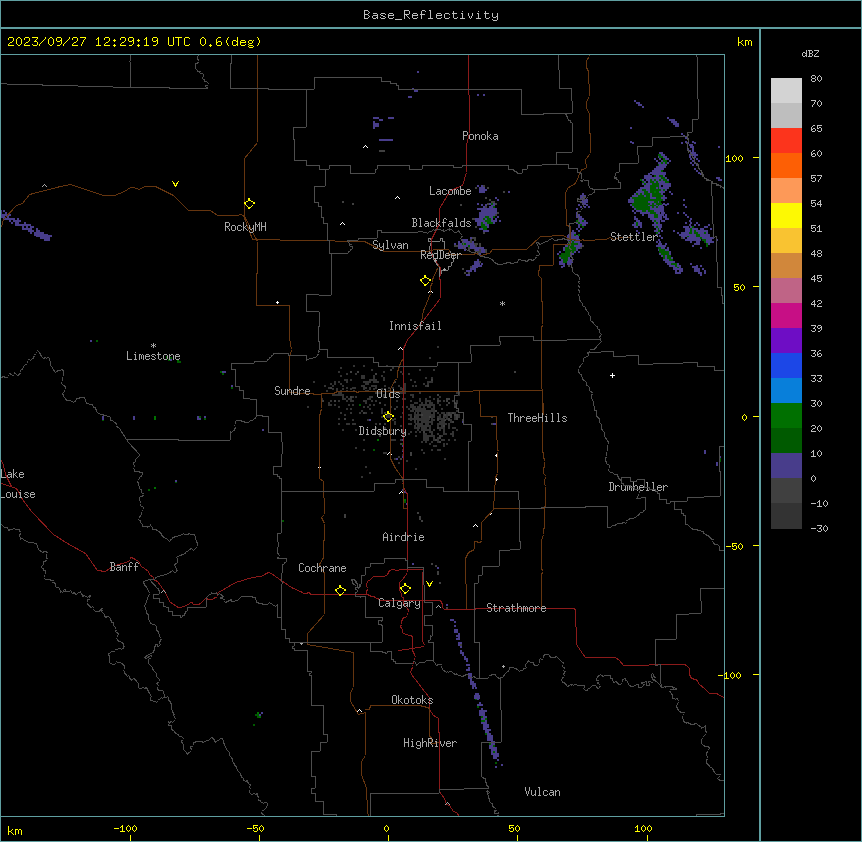Select the orange 60-57 dBZ legend swatch
862x842 pixels.
786,165
